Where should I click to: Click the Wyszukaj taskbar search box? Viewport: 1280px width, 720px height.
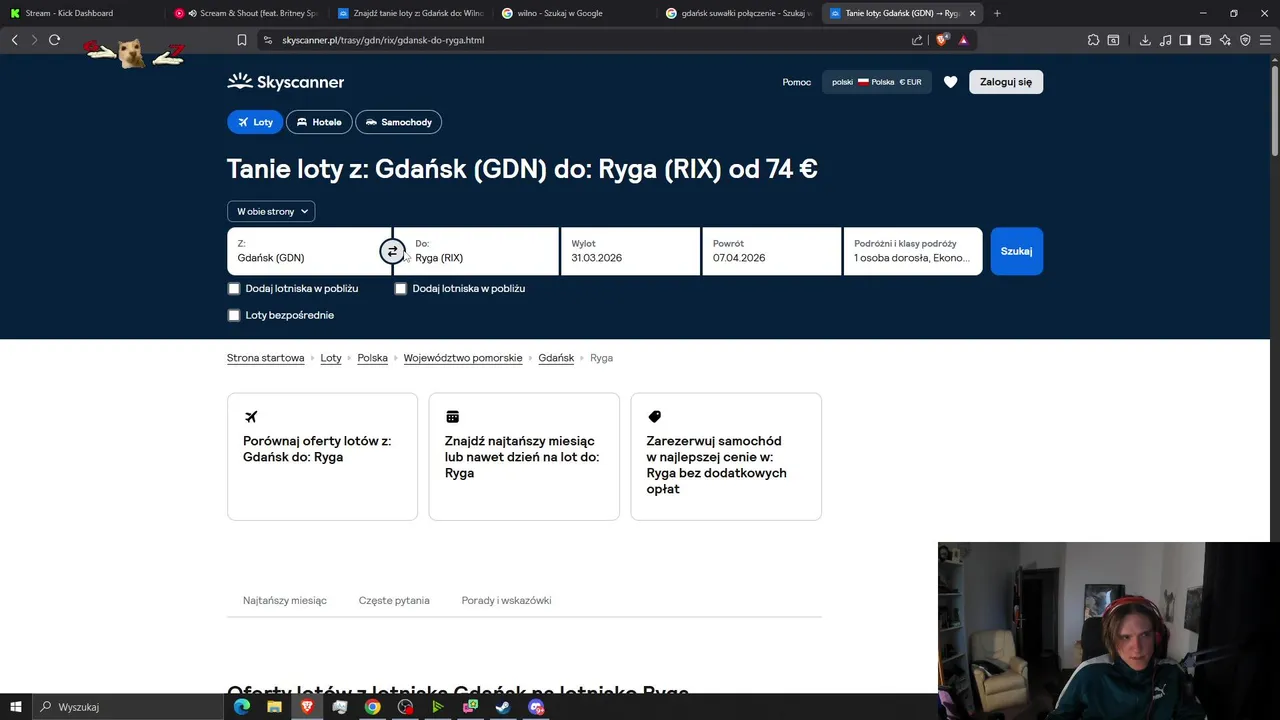click(127, 707)
